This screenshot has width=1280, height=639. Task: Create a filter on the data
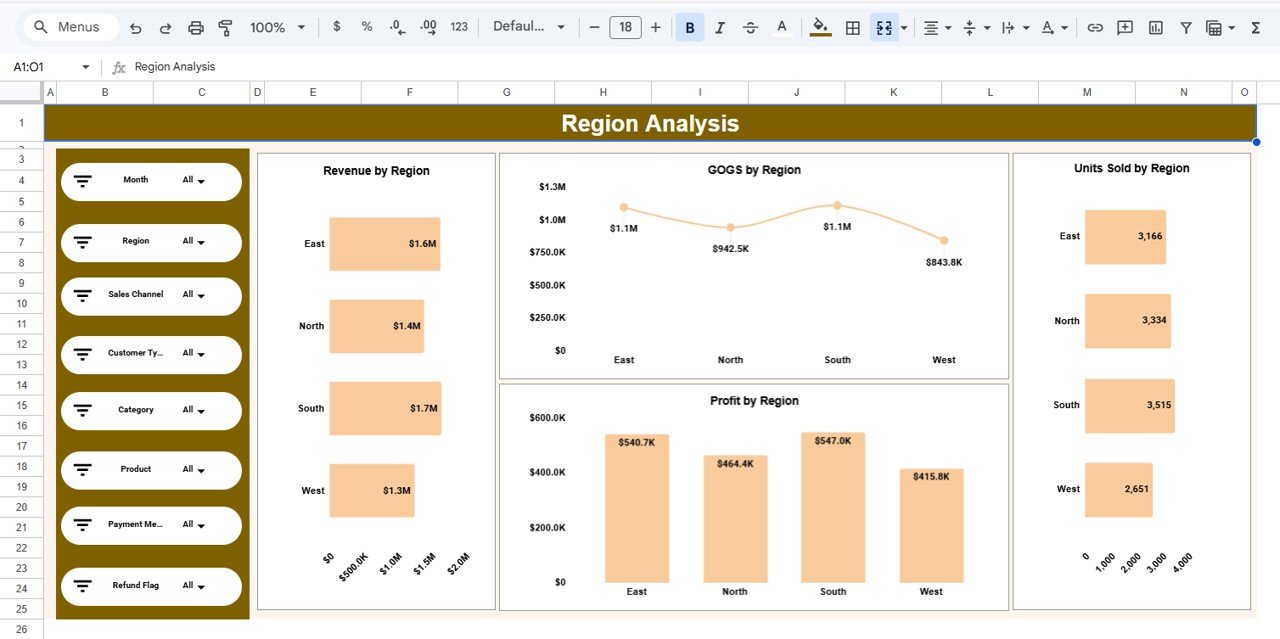[x=1185, y=27]
